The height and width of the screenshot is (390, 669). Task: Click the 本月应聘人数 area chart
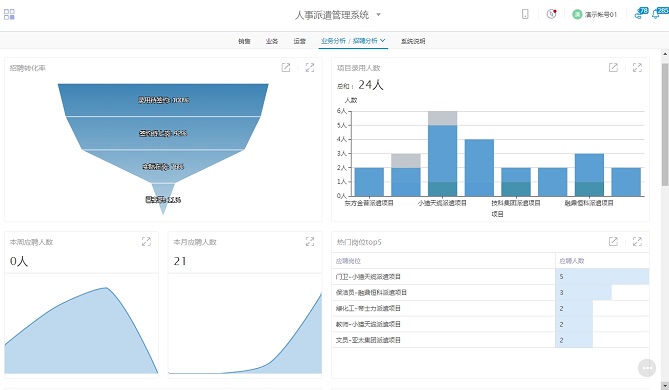point(245,334)
